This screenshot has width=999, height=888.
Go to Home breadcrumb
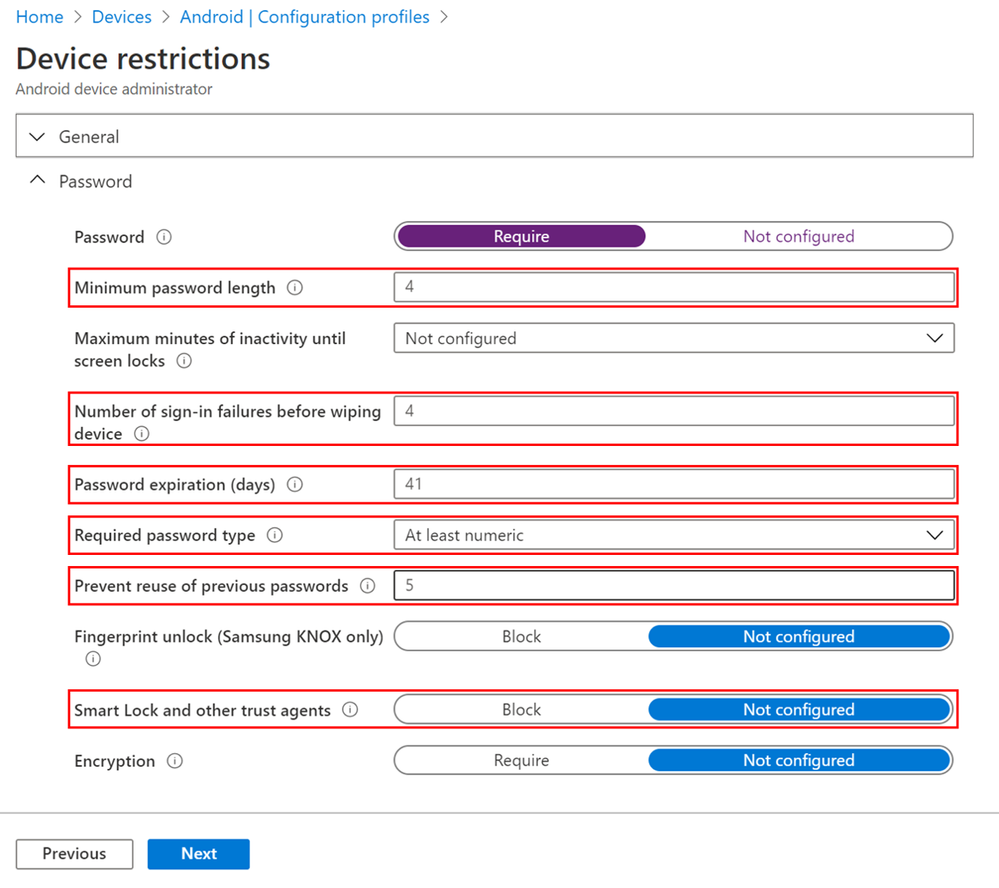click(x=40, y=17)
